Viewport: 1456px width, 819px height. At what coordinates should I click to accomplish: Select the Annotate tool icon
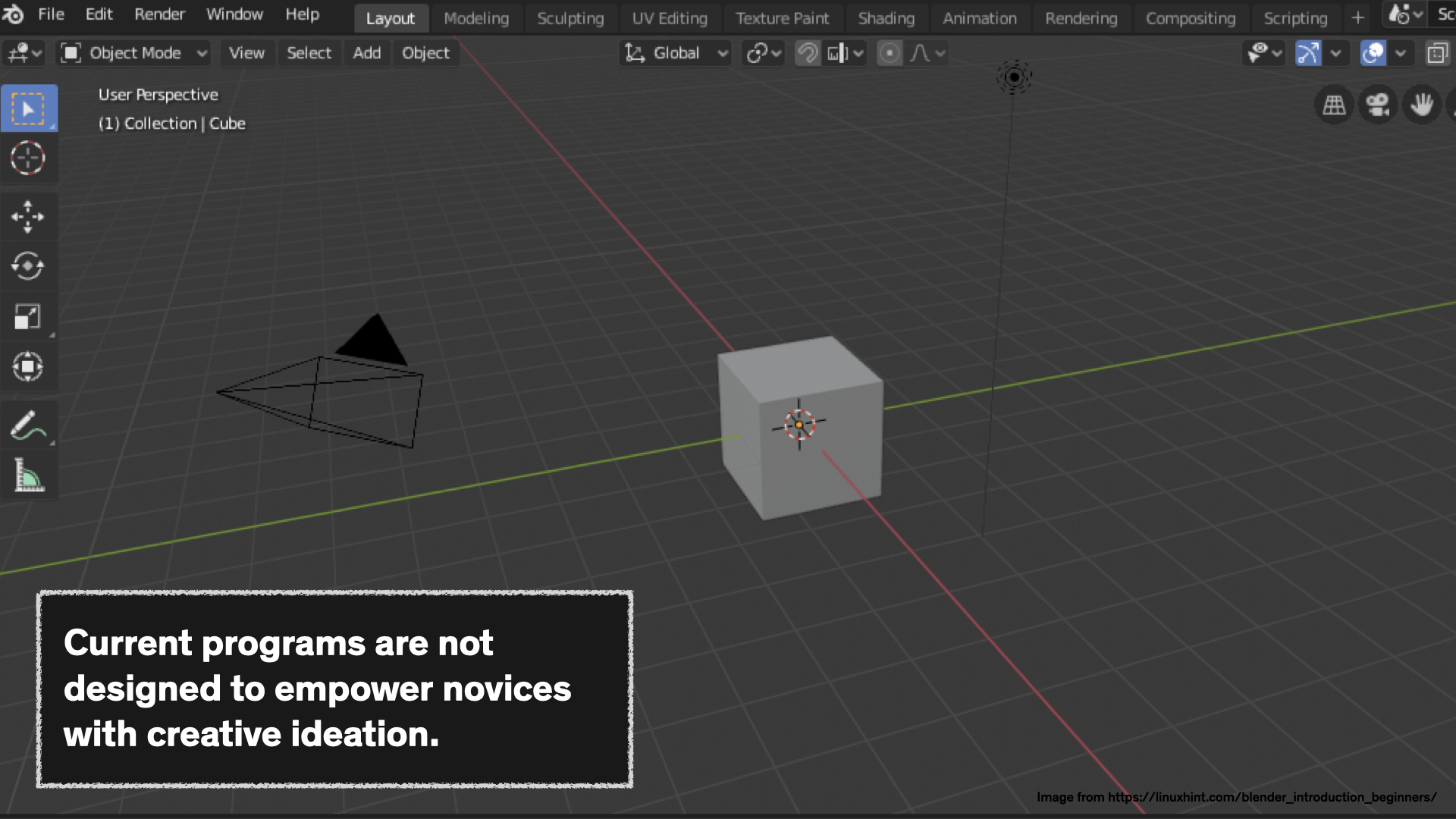tap(27, 427)
